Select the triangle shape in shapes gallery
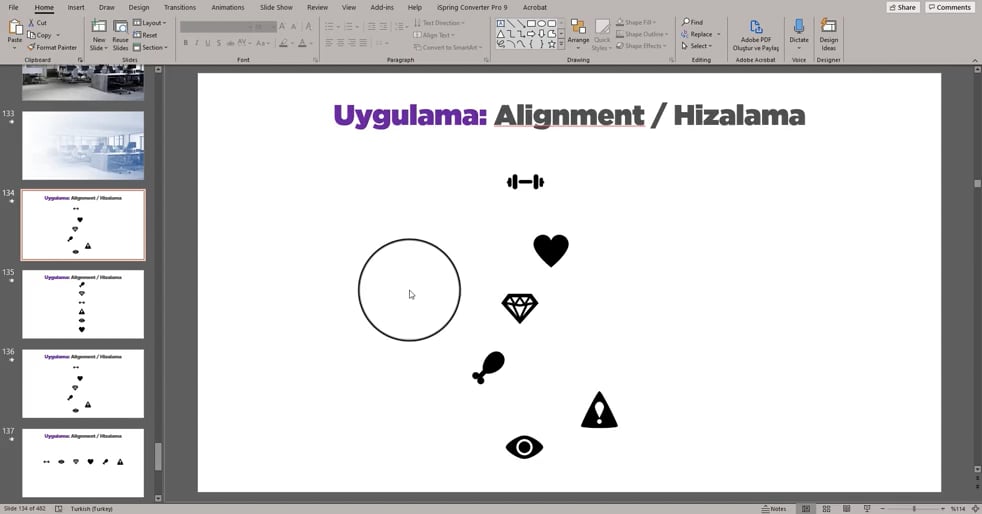Screen dimensions: 982x514 [x=501, y=34]
